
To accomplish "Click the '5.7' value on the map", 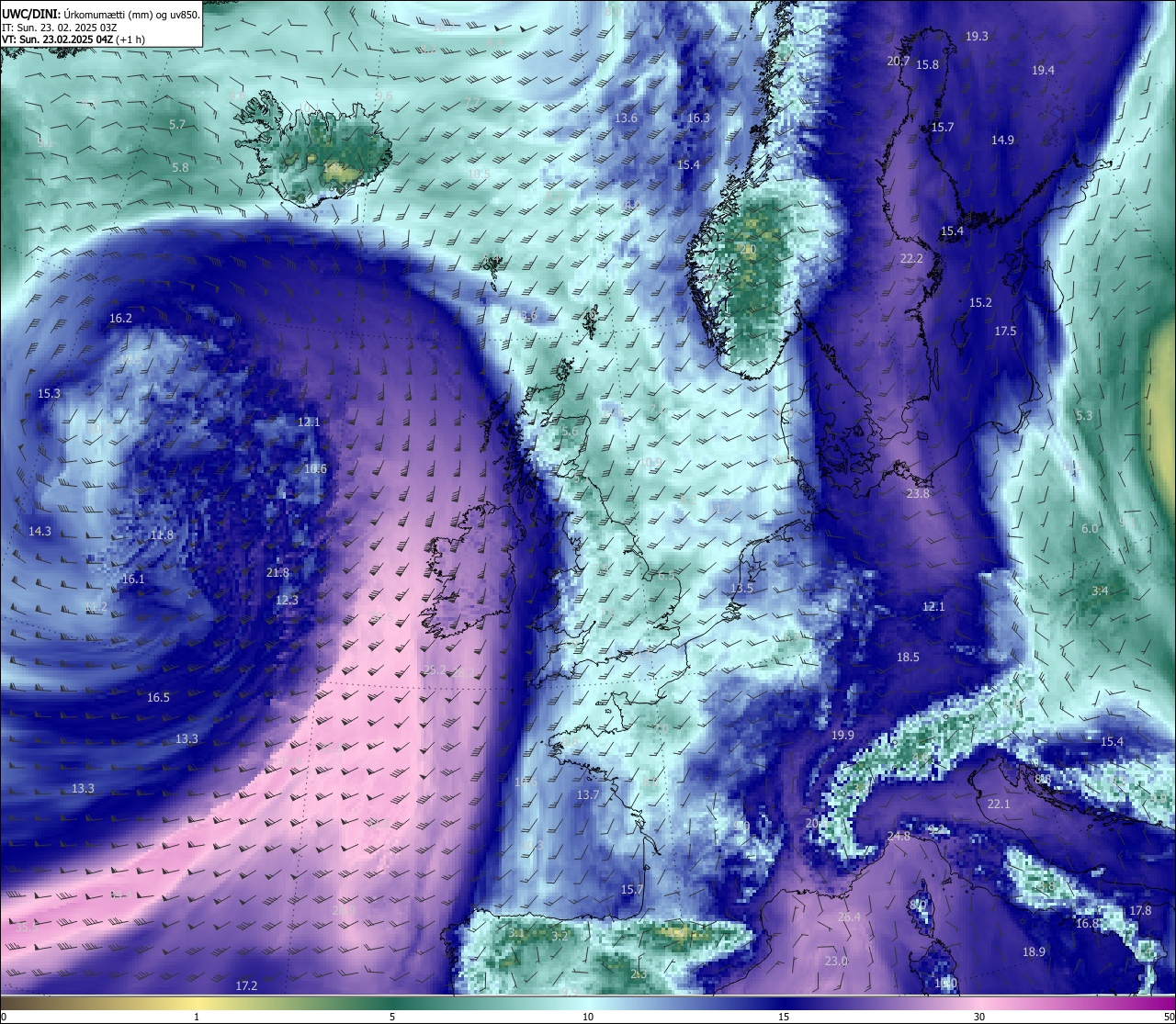I will pos(177,125).
